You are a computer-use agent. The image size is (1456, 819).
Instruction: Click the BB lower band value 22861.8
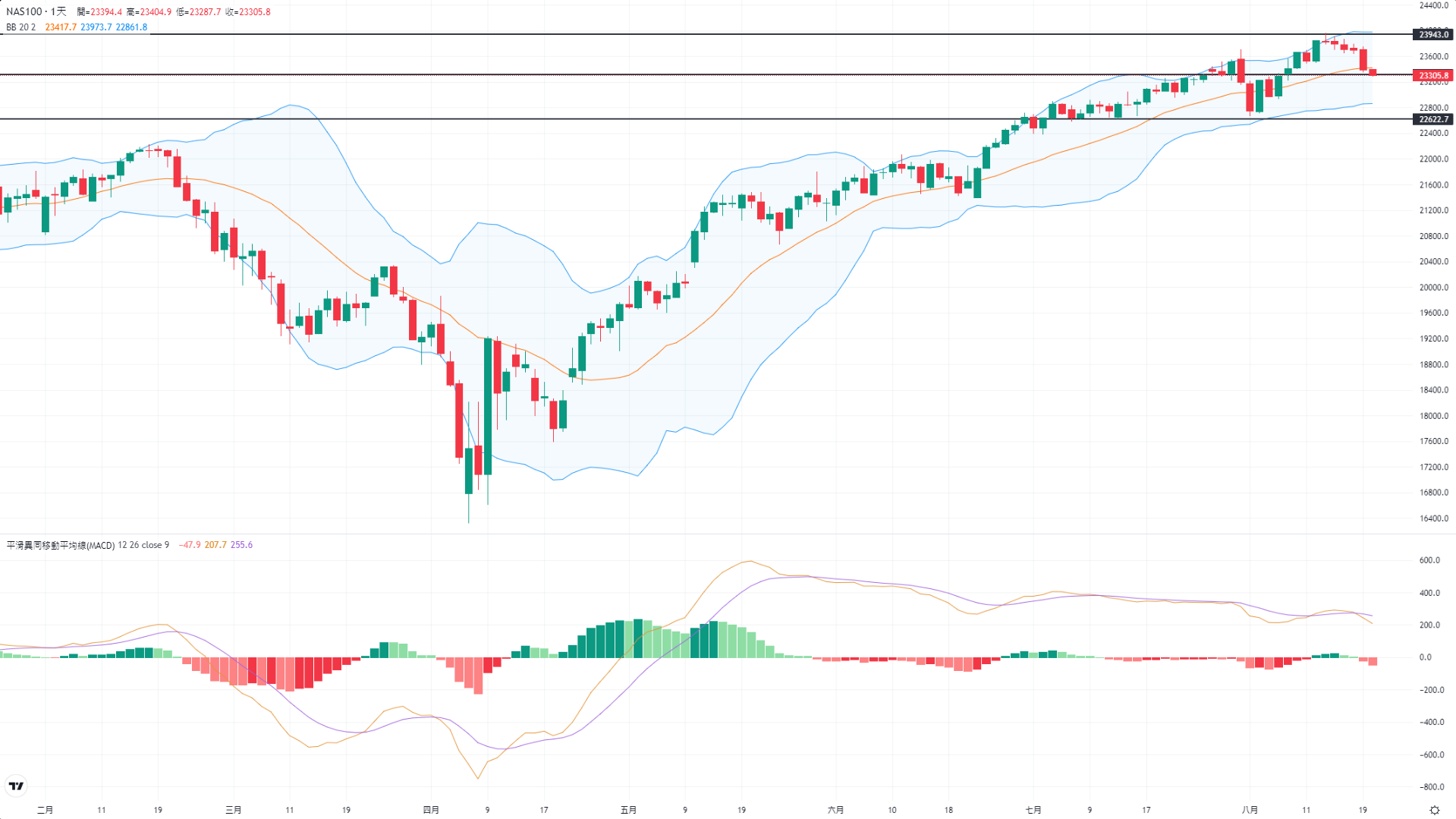131,27
